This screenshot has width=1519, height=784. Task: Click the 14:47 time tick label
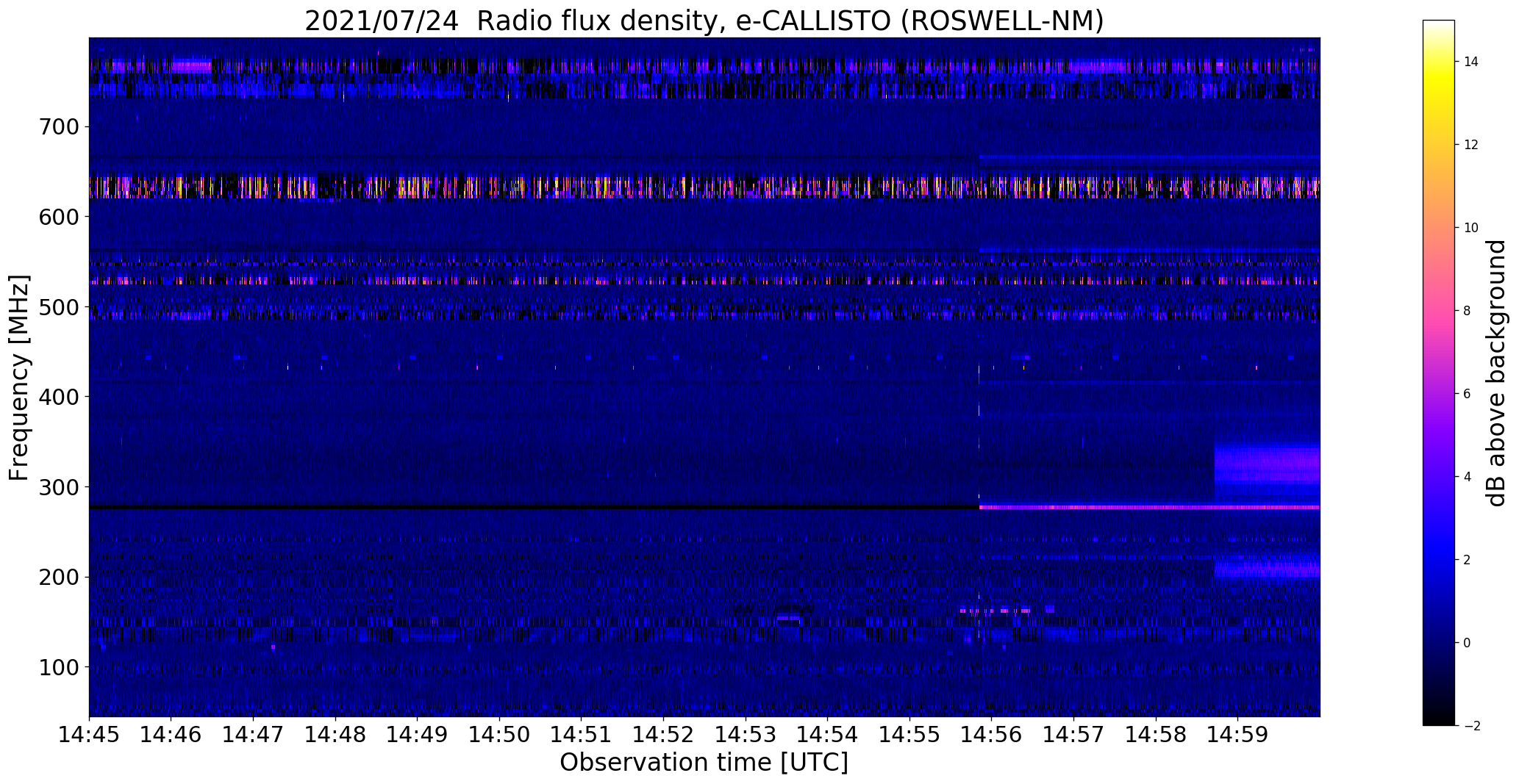click(253, 734)
